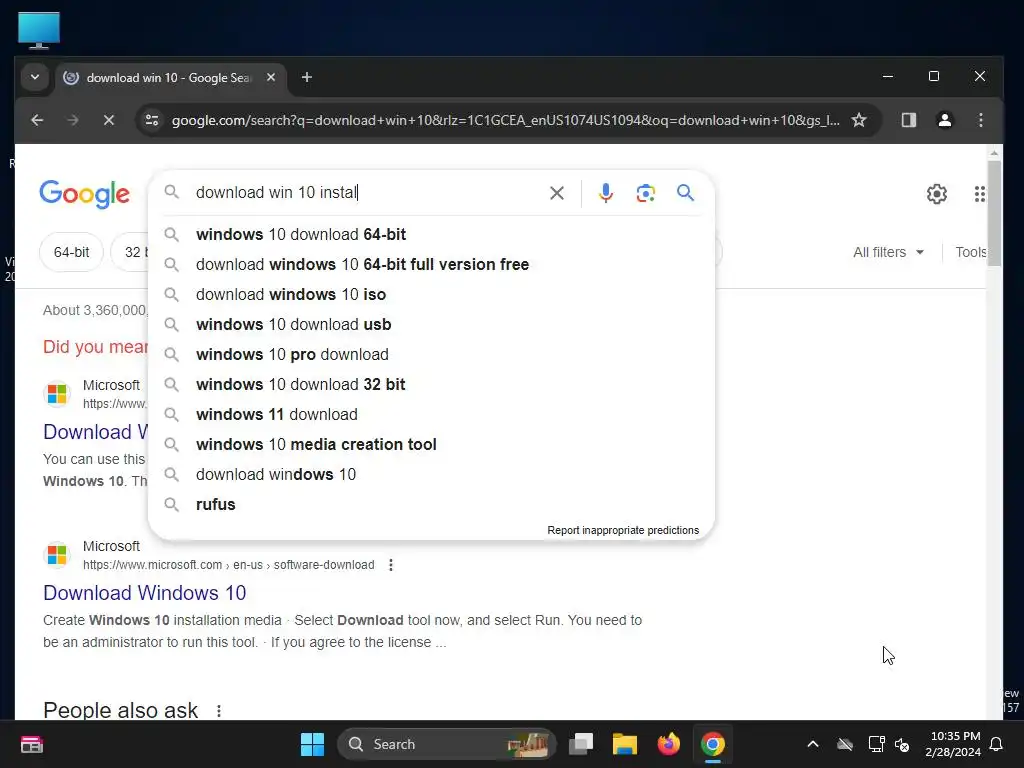
Task: Open the Windows Start button
Action: [x=312, y=744]
